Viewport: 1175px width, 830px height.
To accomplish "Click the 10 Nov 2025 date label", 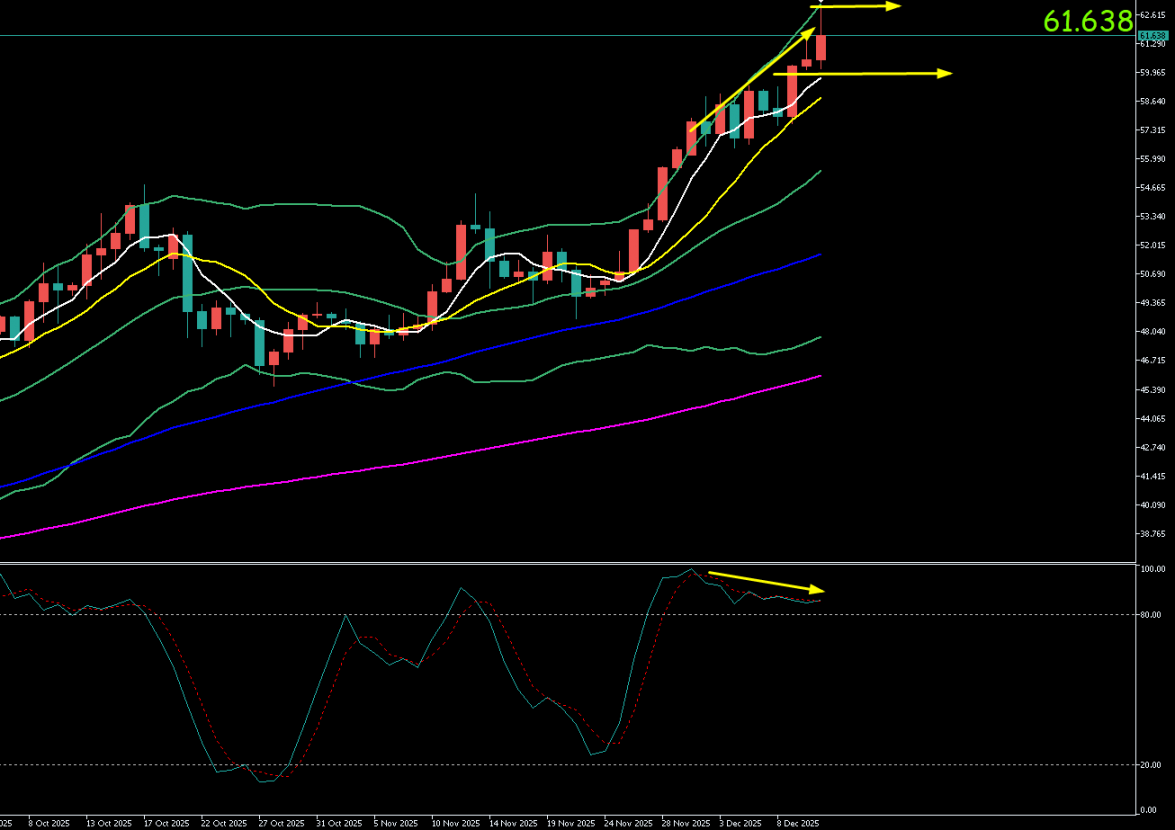I will point(455,823).
